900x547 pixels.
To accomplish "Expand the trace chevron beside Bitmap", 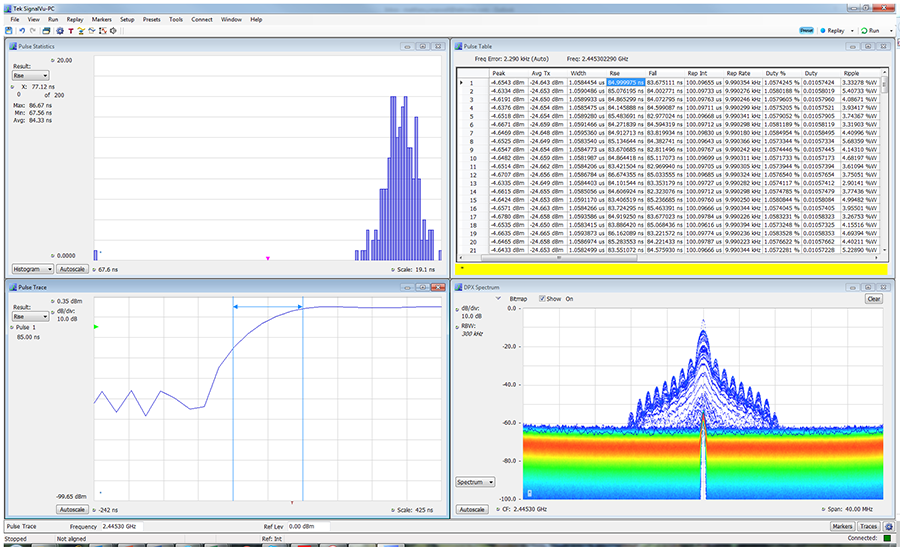I will click(499, 298).
